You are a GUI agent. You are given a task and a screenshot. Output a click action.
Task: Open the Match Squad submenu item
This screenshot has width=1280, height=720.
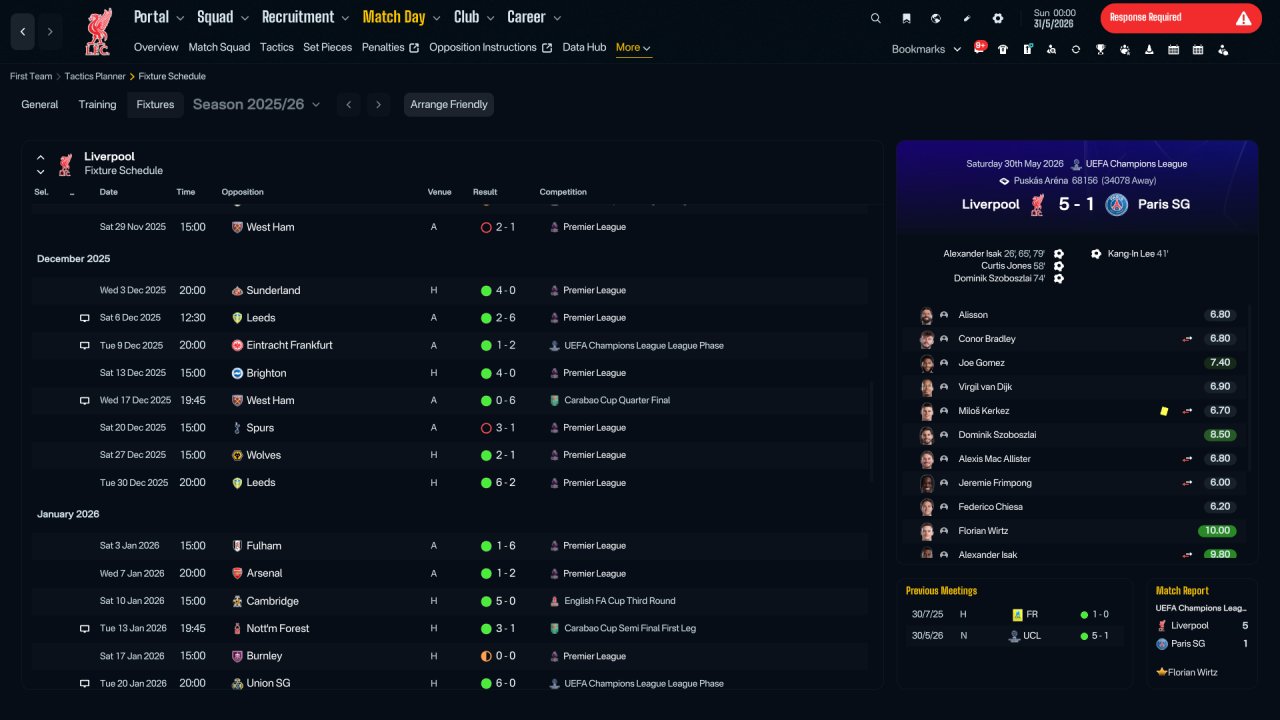(219, 47)
